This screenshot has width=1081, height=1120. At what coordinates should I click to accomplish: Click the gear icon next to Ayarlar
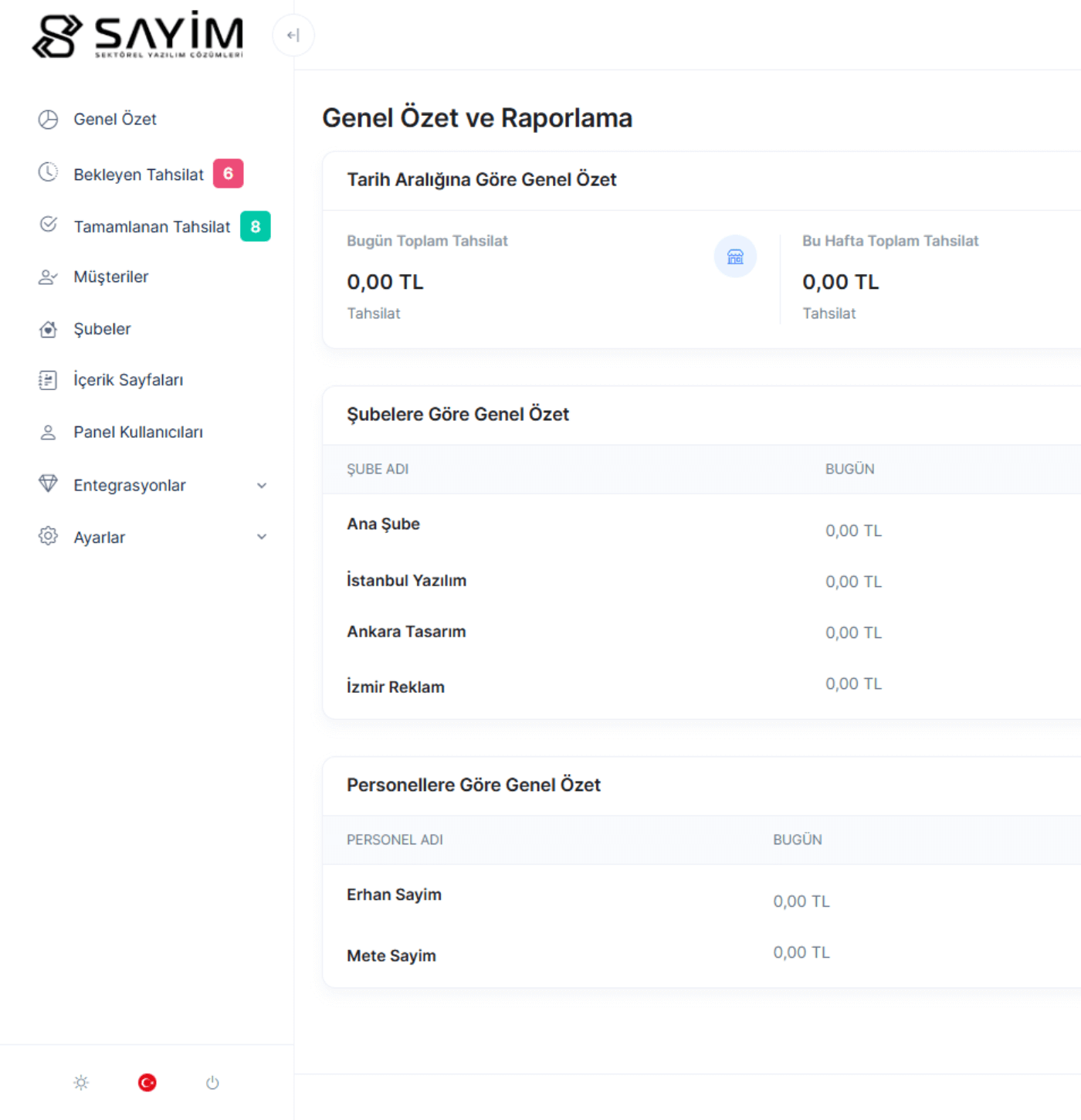coord(48,537)
